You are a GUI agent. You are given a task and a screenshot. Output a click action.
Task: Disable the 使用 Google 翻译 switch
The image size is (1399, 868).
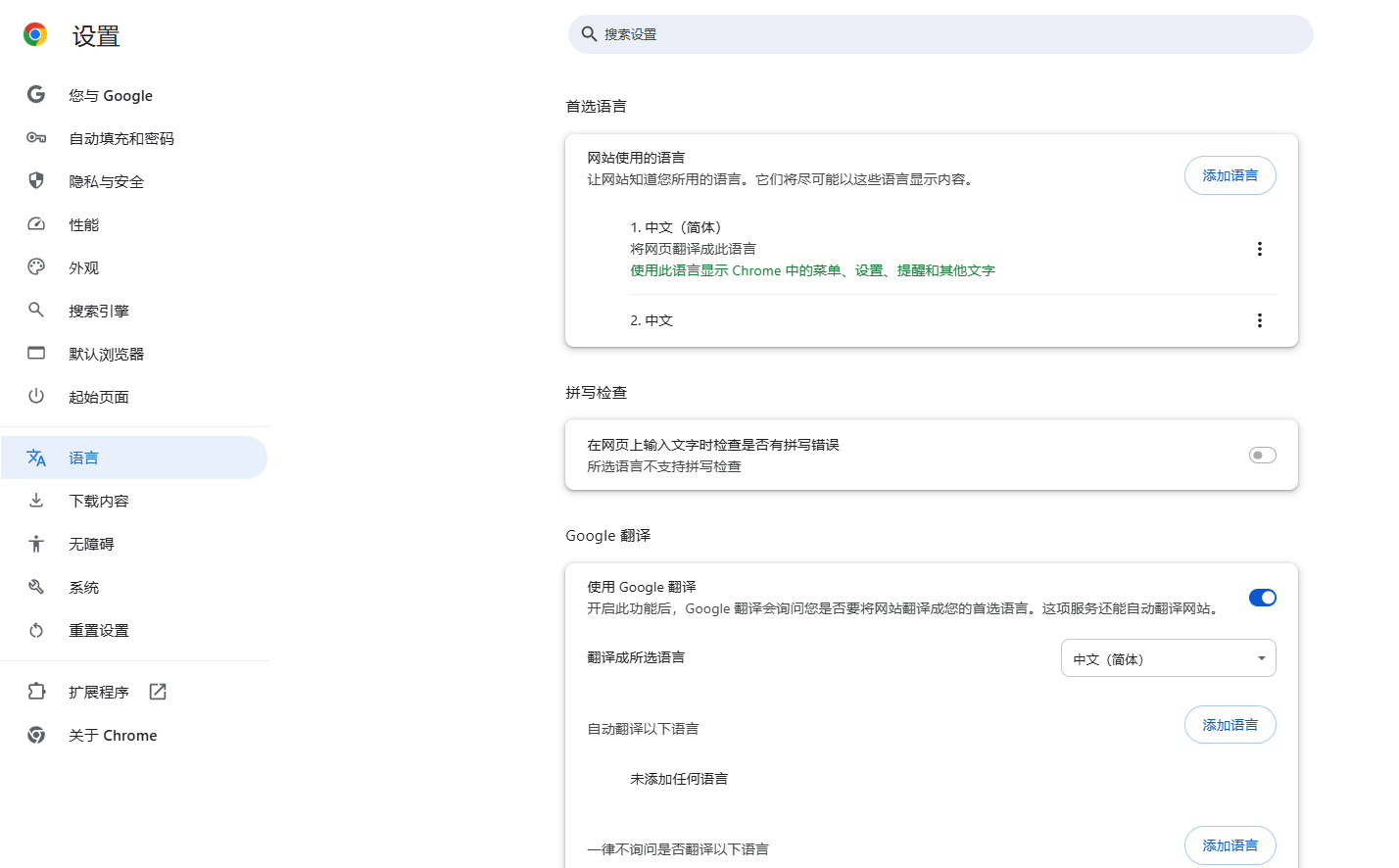[x=1262, y=598]
